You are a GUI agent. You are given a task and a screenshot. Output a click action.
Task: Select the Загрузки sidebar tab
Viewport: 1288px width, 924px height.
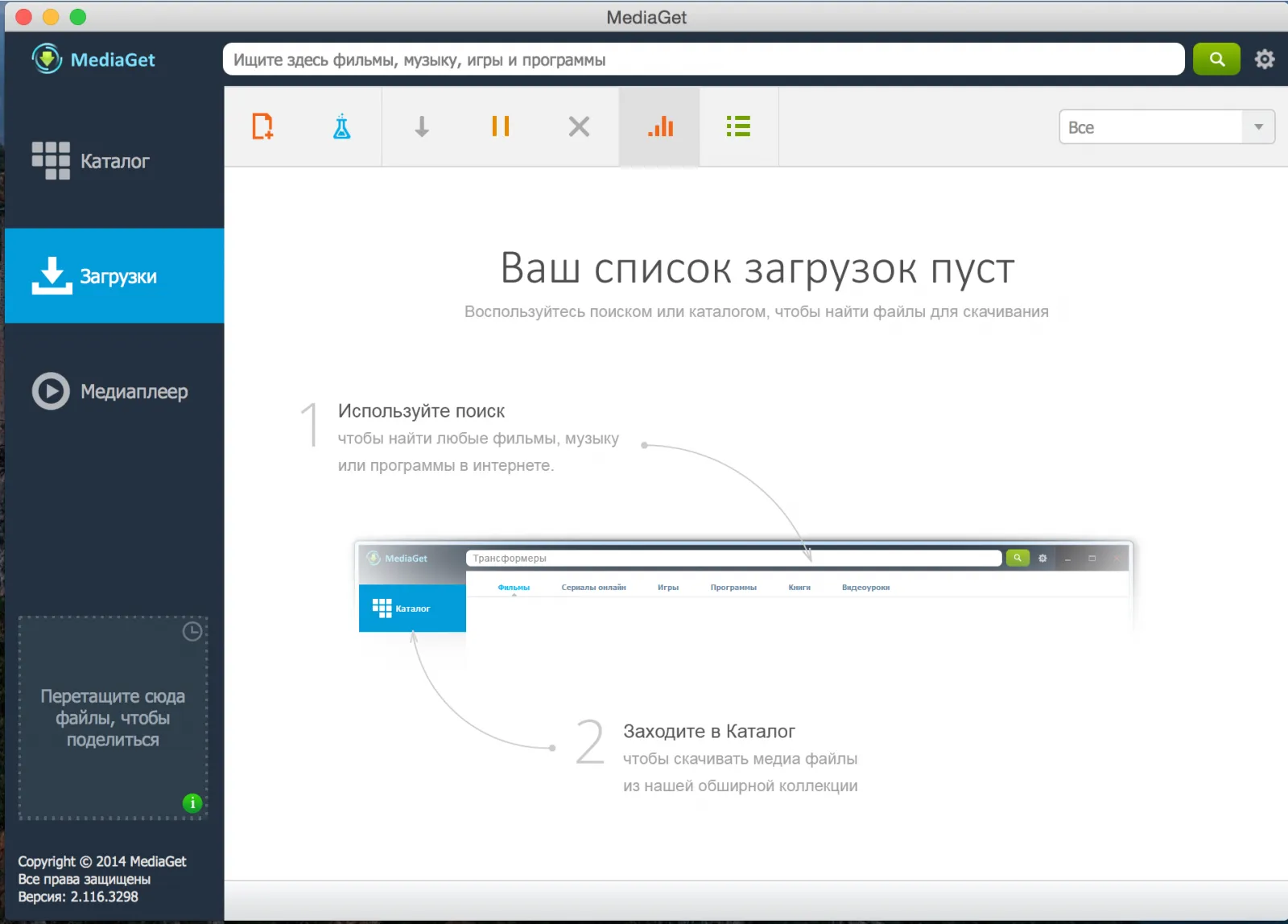tap(114, 276)
